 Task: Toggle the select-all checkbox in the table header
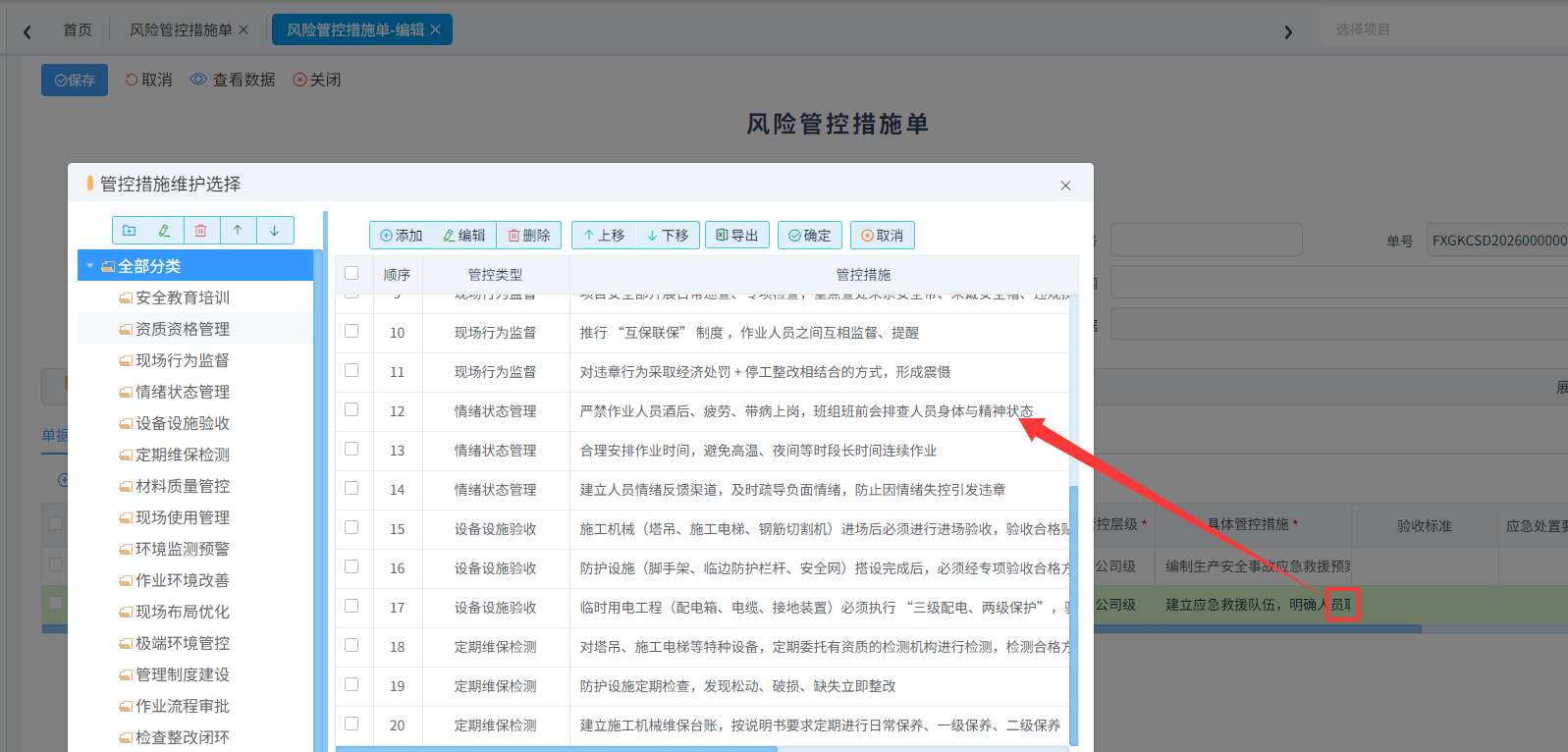[x=351, y=274]
